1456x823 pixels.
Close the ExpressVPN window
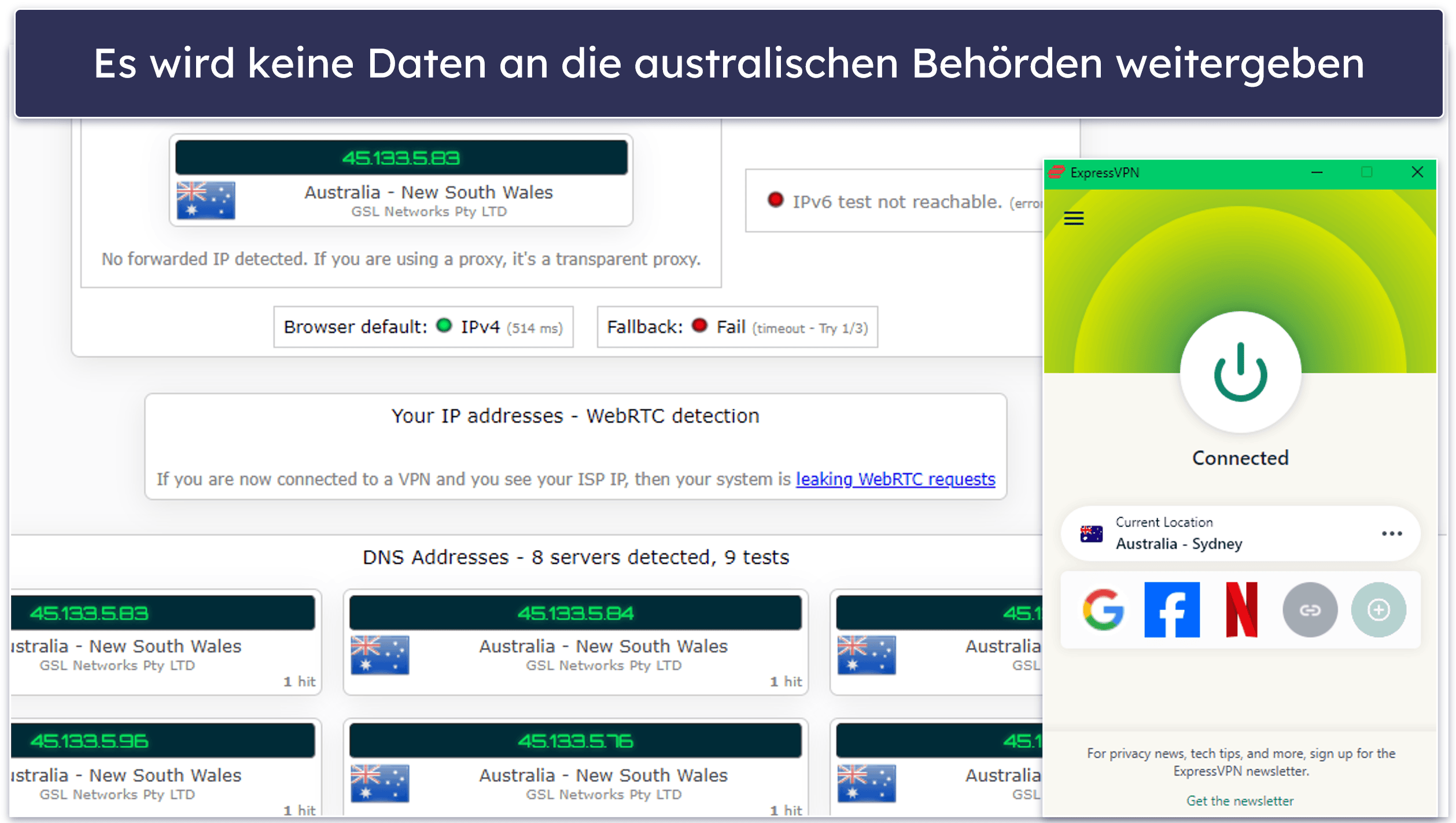1417,172
